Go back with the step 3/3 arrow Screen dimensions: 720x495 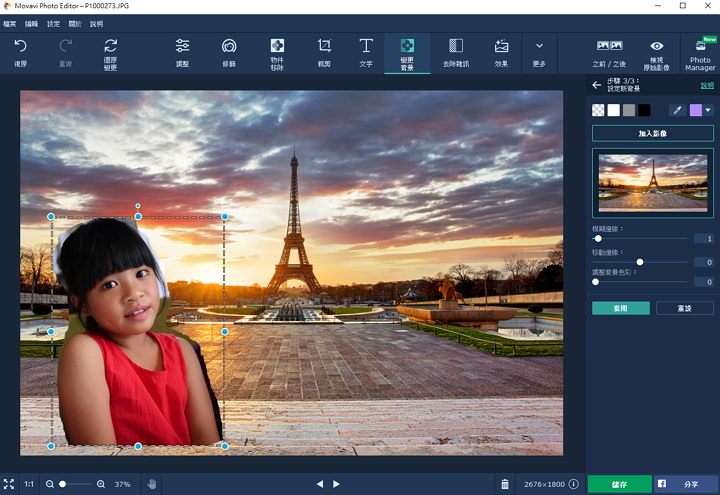[596, 85]
